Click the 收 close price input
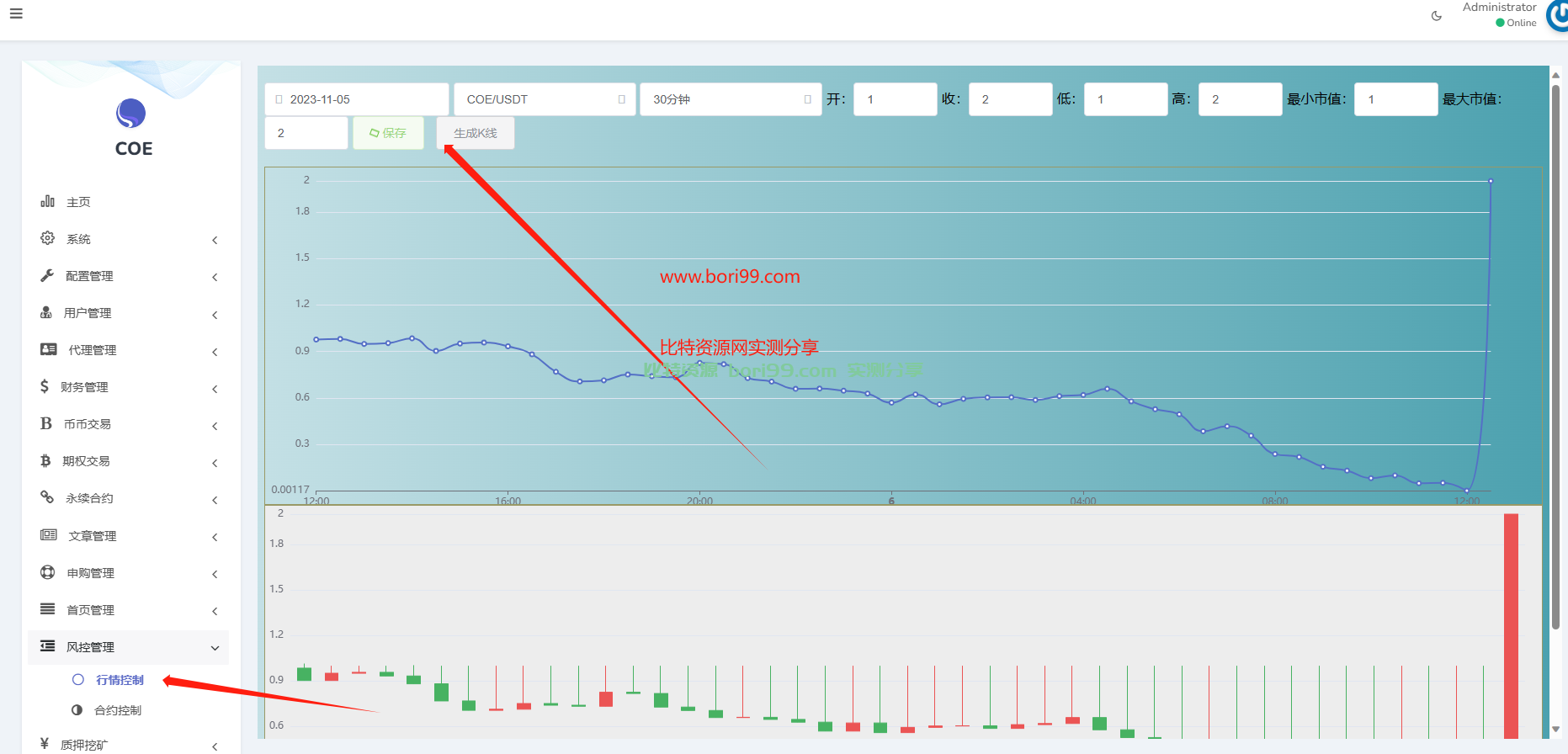 1011,99
